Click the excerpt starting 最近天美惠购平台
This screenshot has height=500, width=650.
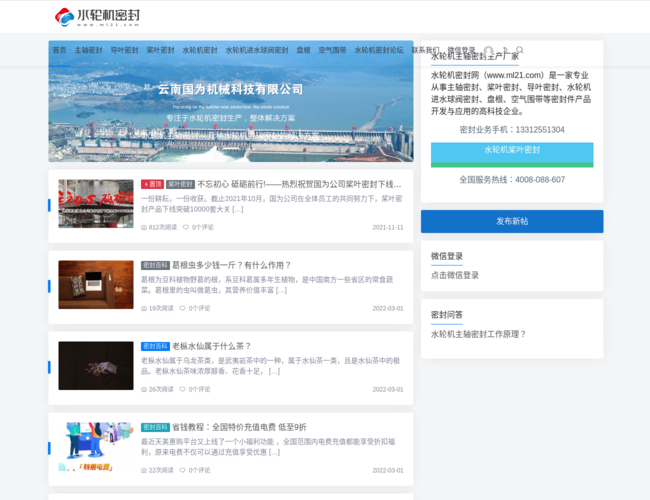(268, 447)
